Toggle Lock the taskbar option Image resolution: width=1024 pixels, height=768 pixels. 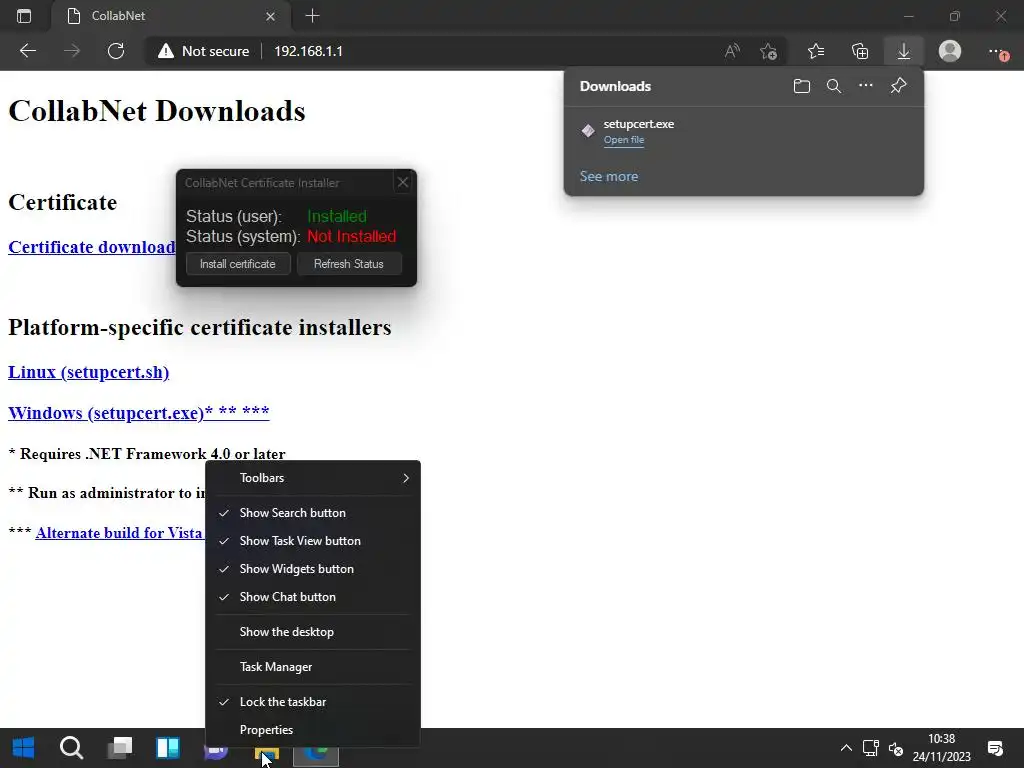(x=313, y=702)
